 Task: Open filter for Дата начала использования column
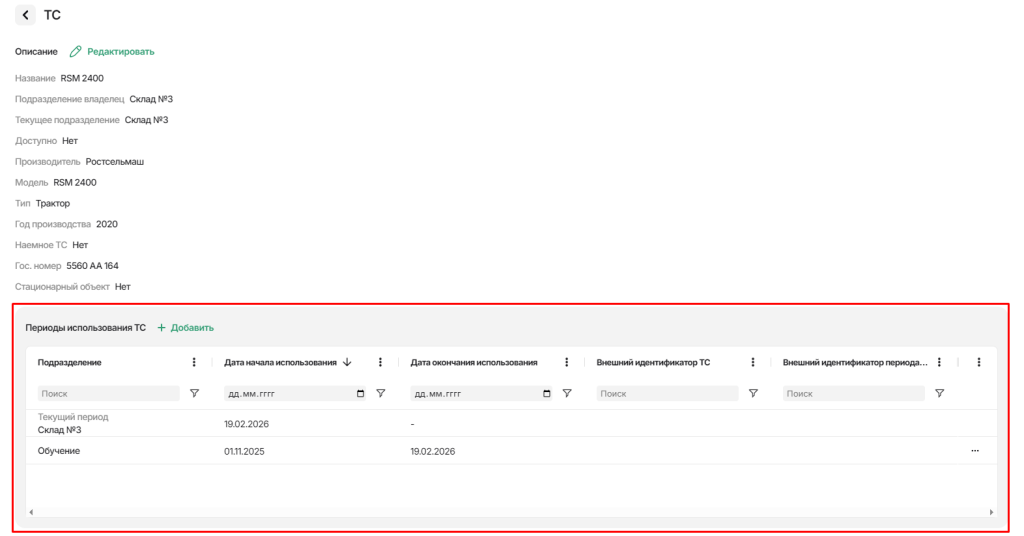point(380,394)
